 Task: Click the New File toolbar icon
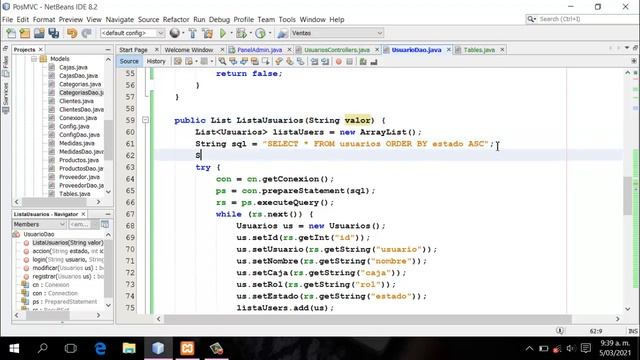(x=11, y=33)
